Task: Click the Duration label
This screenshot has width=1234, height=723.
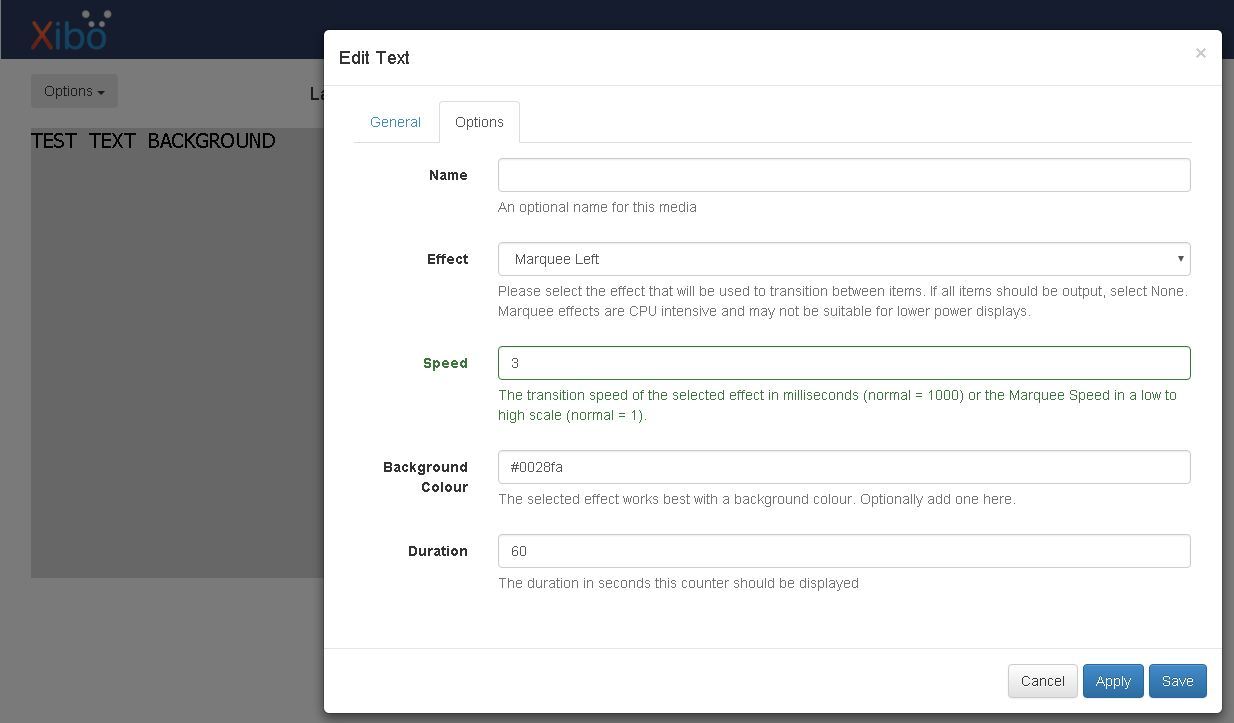Action: point(437,551)
